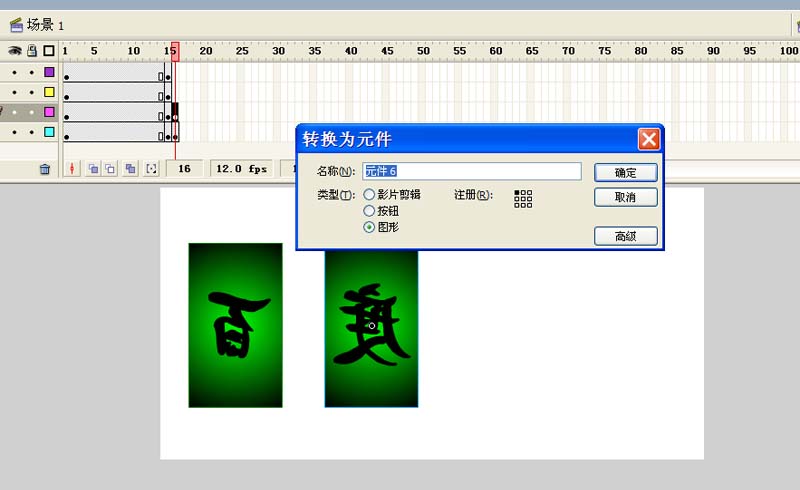Viewport: 800px width, 490px height.
Task: Toggle lock dot of the selected magenta-swatch layer
Action: point(32,112)
